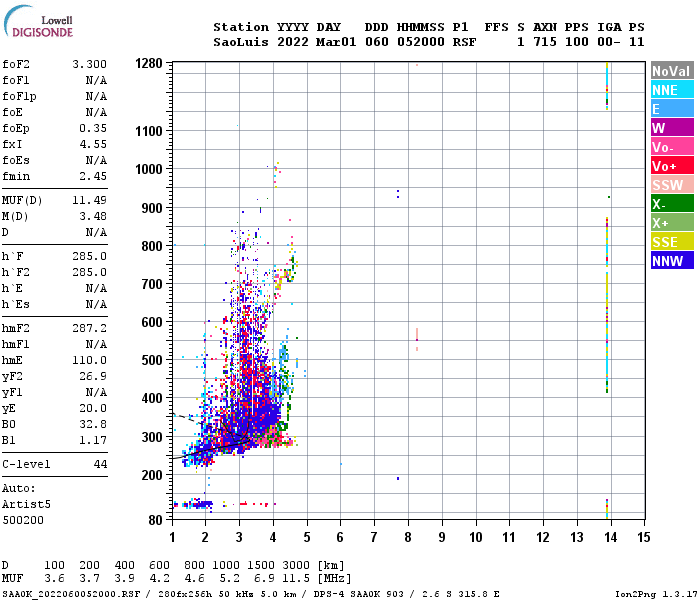Image resolution: width=700 pixels, height=600 pixels.
Task: Select the W purple legend swatch
Action: click(672, 128)
